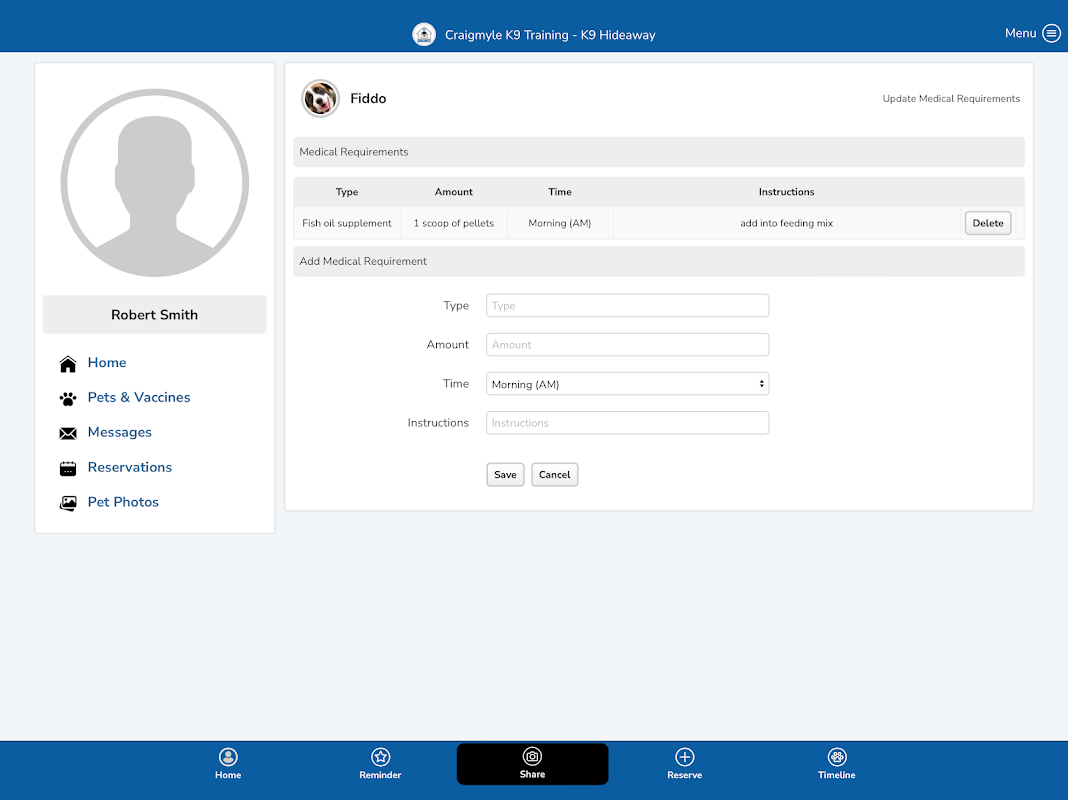Screen dimensions: 1068x800
Task: Click the 'Fish oil supplement' table cell
Action: point(347,223)
